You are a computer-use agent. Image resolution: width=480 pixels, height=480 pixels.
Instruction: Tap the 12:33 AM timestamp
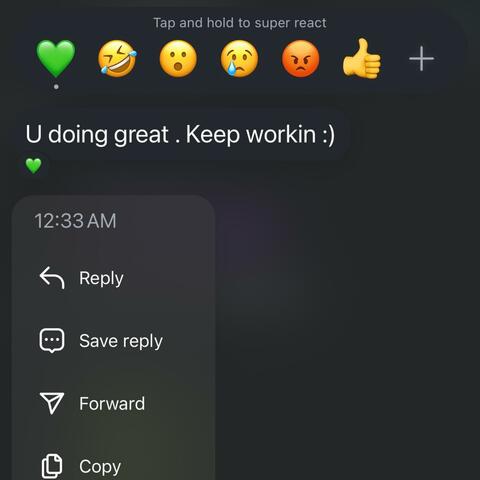point(75,221)
